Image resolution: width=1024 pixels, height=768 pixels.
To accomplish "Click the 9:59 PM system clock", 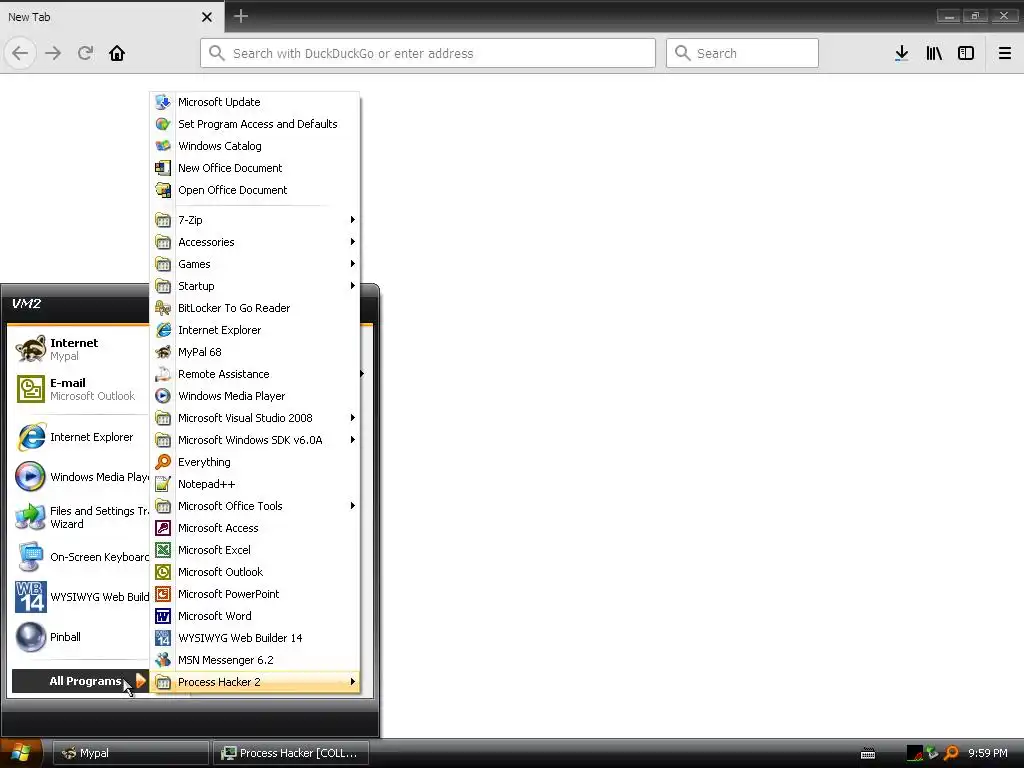I will 987,753.
